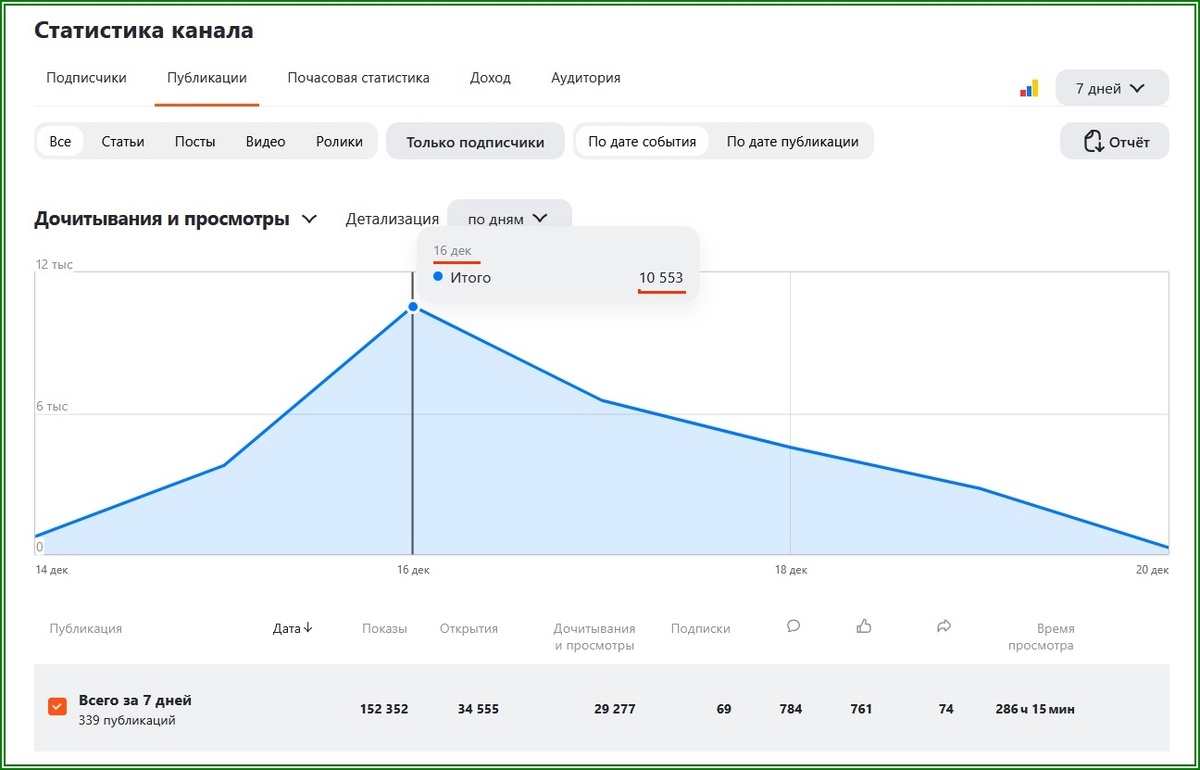Click the Показы column header
The width and height of the screenshot is (1200, 770).
click(x=385, y=628)
